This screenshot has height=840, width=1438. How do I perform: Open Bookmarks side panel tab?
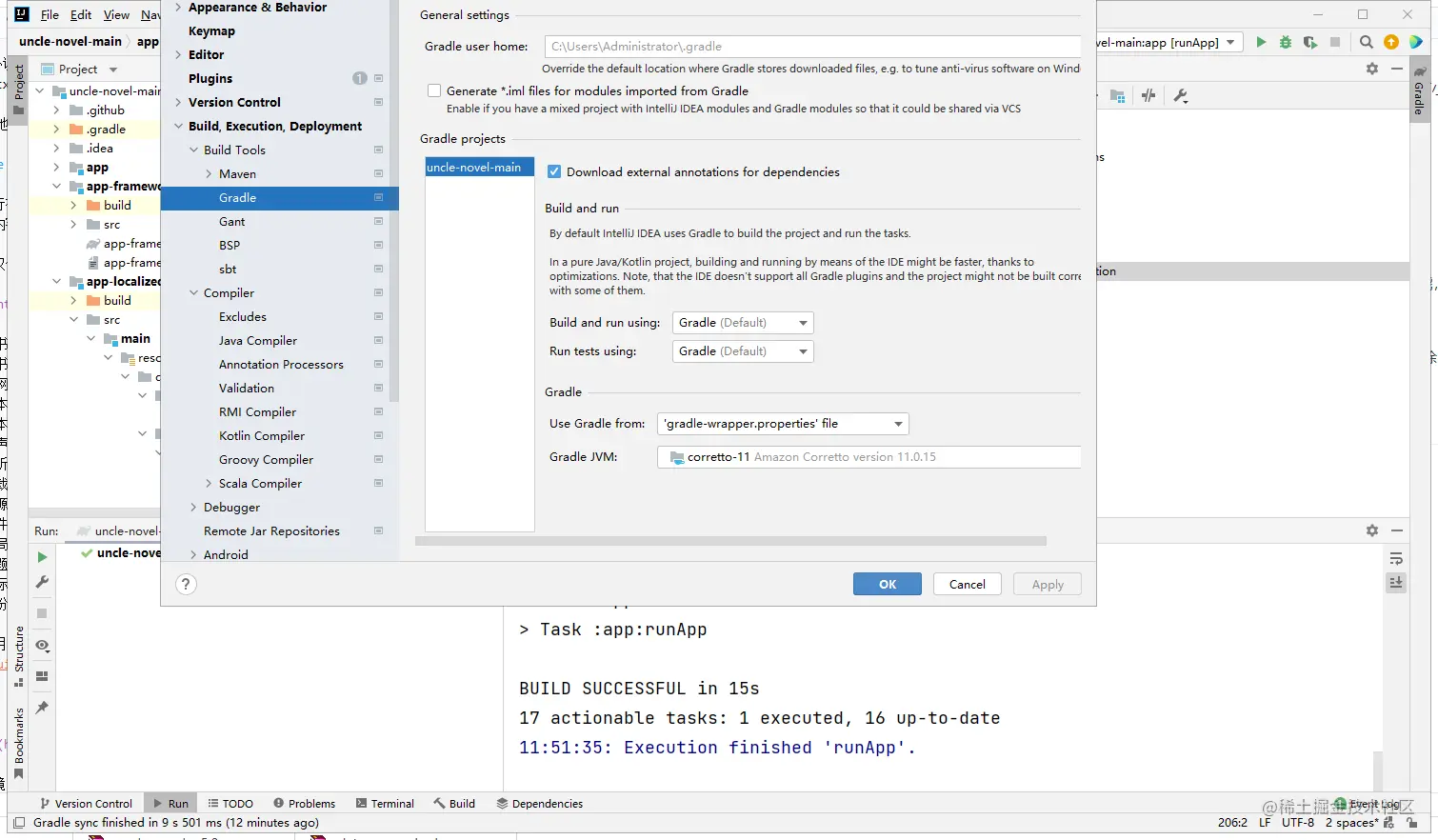click(x=19, y=743)
